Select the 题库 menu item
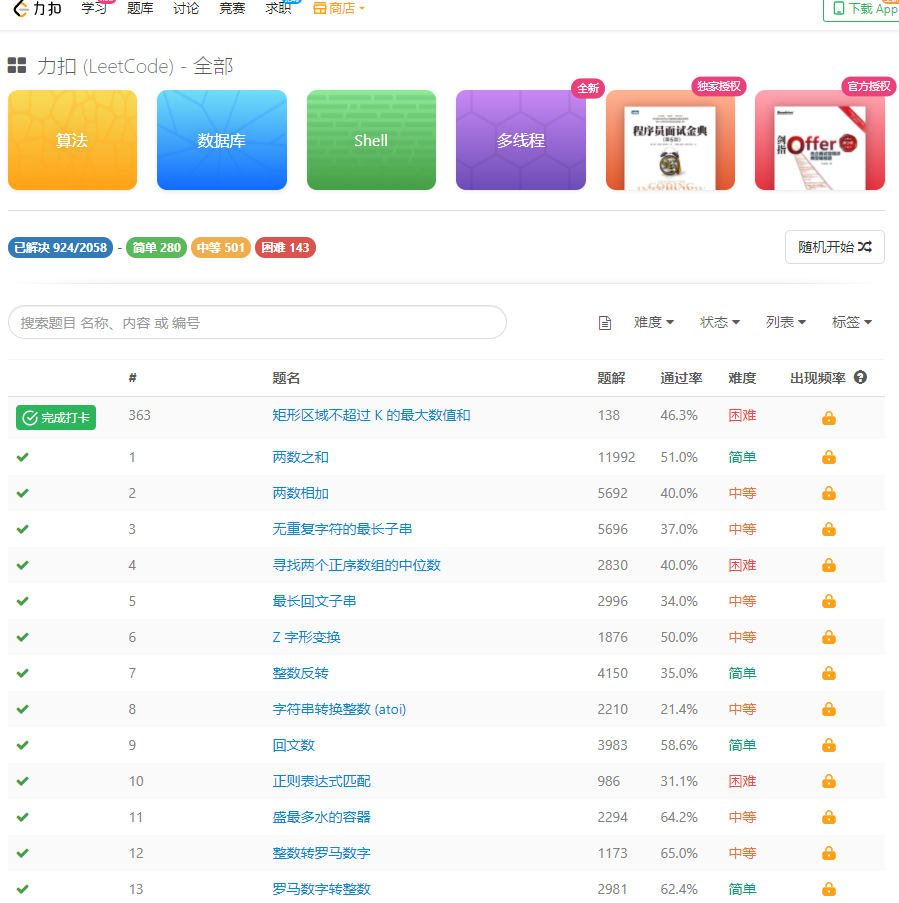 click(x=140, y=9)
